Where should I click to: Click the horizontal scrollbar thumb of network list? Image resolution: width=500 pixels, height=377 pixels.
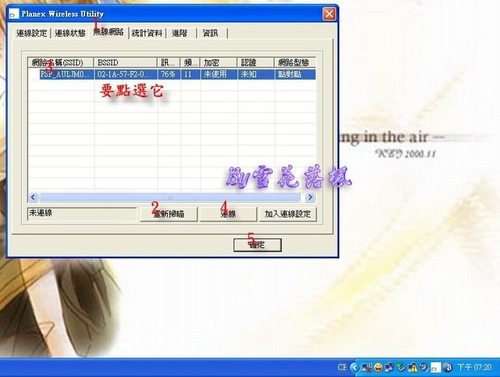pyautogui.click(x=170, y=197)
